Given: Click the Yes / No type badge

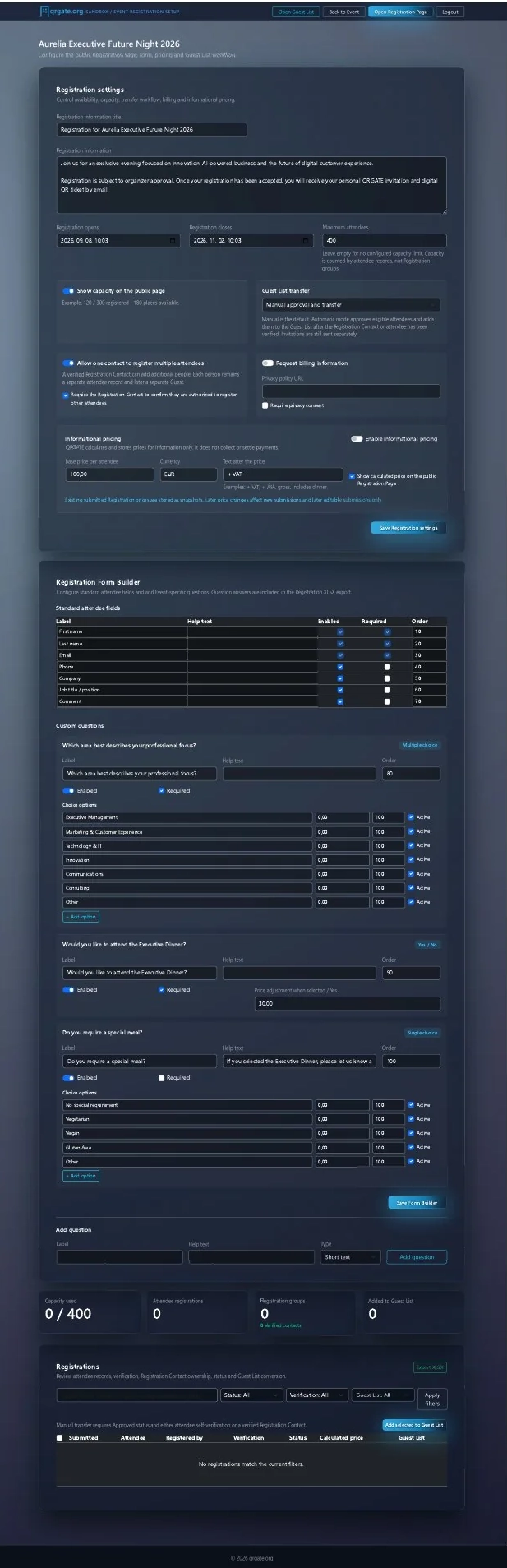Looking at the screenshot, I should click(427, 945).
